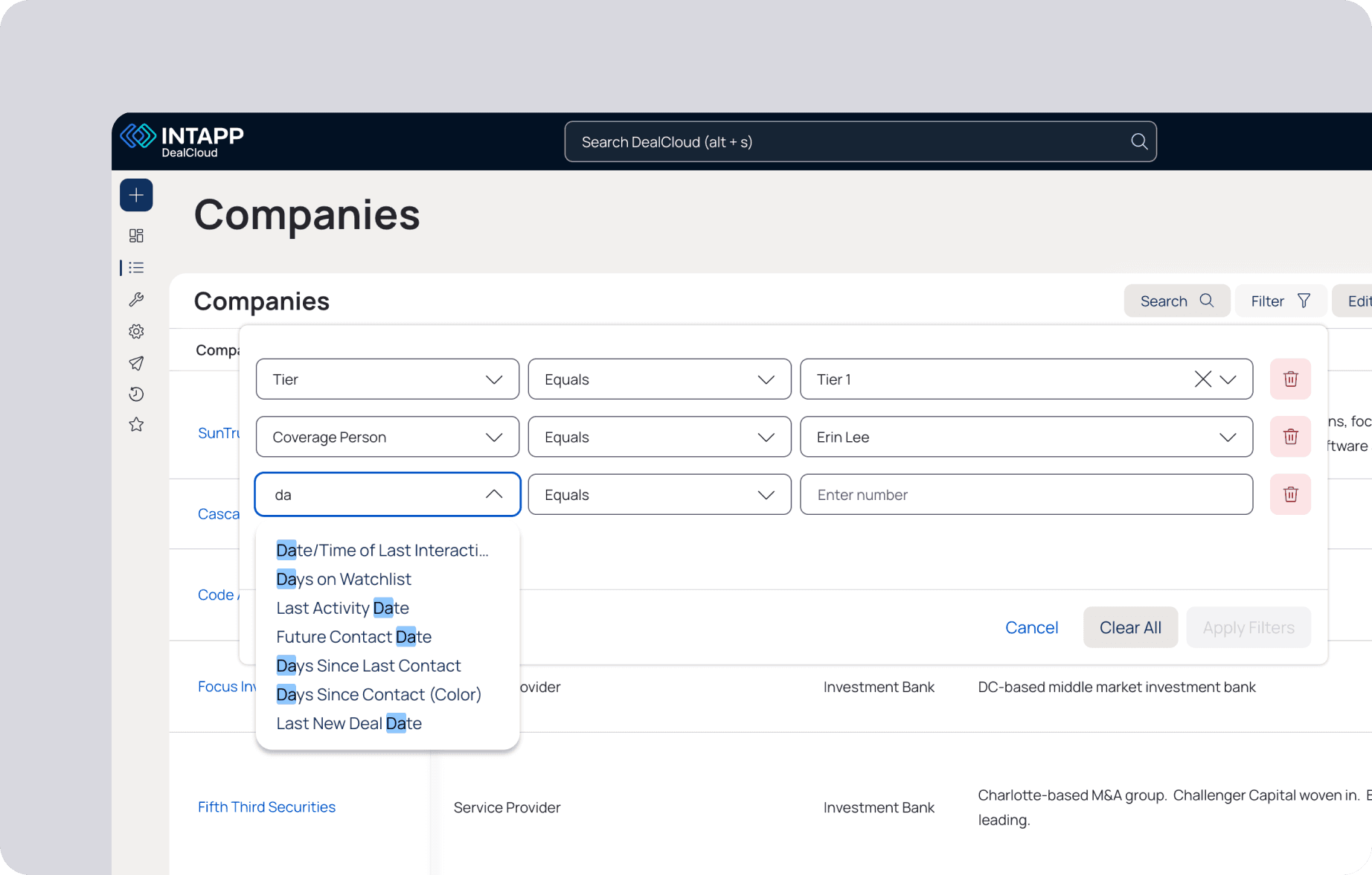Click the Cancel link
This screenshot has width=1372, height=875.
point(1031,627)
